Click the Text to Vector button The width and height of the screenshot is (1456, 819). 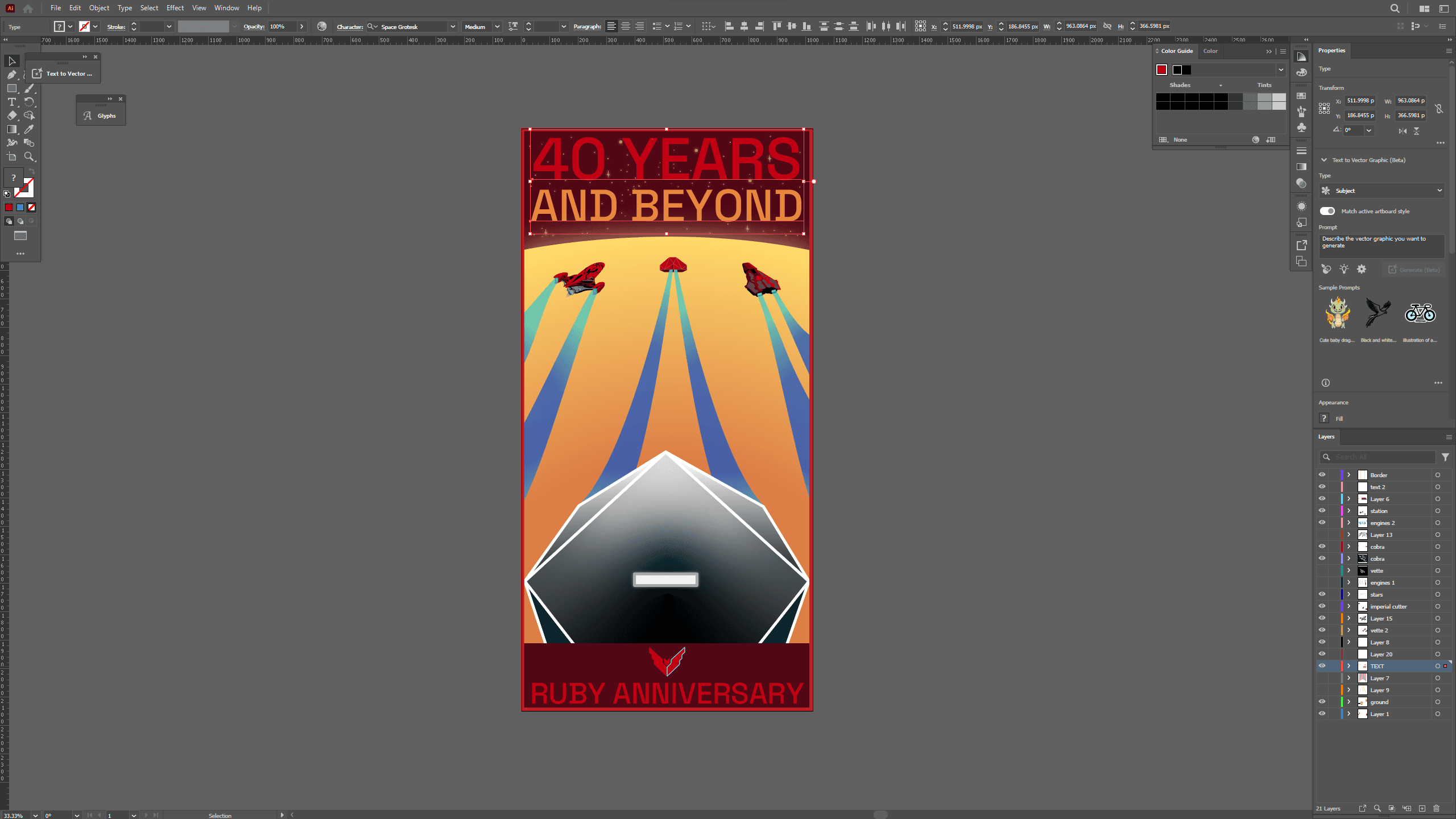(63, 73)
